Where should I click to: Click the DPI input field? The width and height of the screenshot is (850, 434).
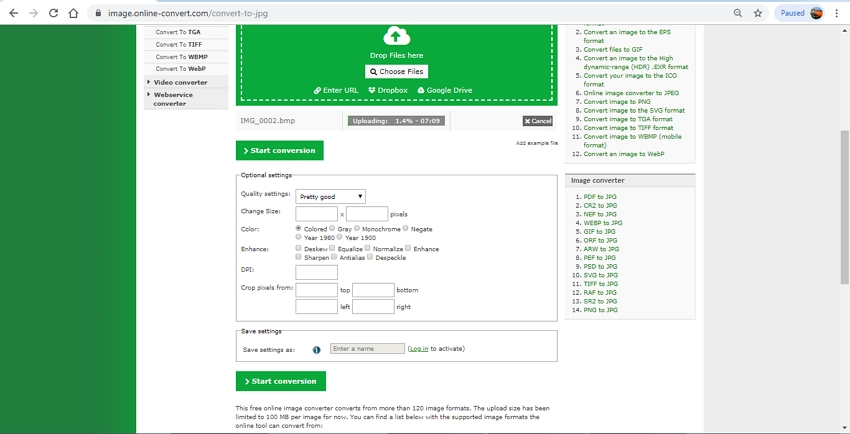316,272
